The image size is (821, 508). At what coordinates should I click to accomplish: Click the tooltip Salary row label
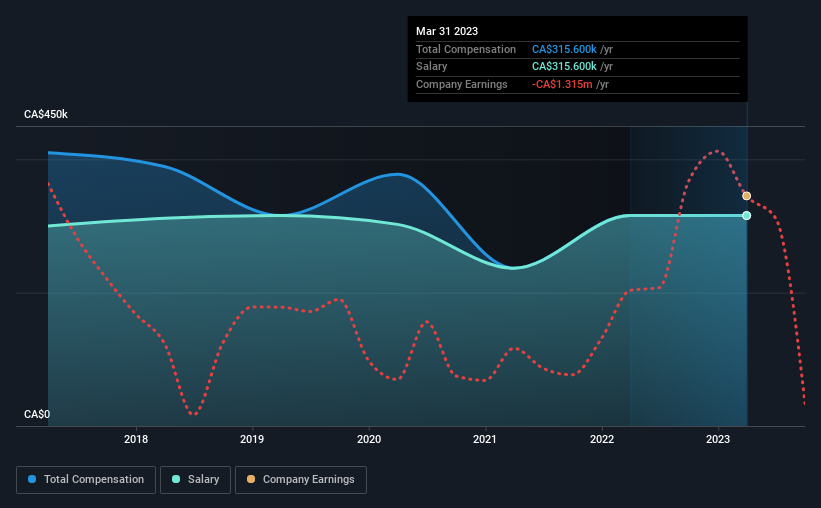point(431,67)
